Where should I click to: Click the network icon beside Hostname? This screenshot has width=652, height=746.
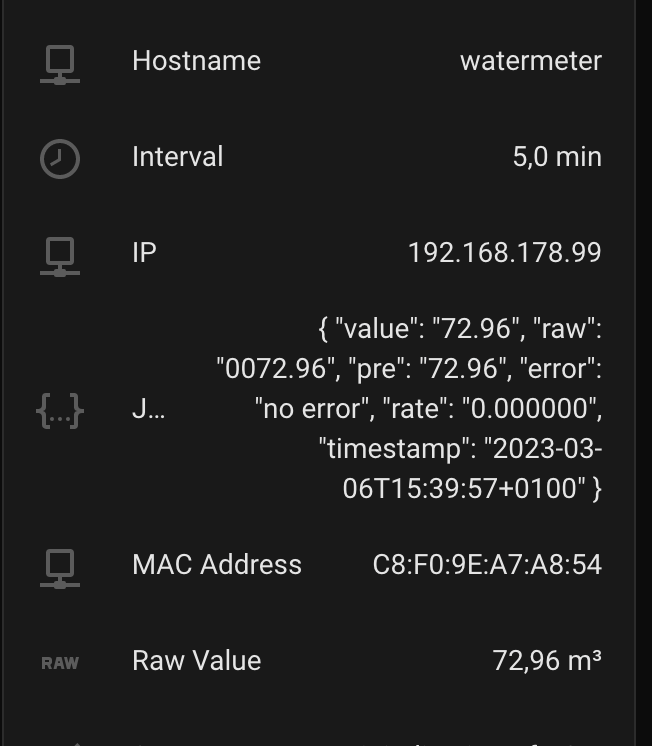pyautogui.click(x=60, y=62)
